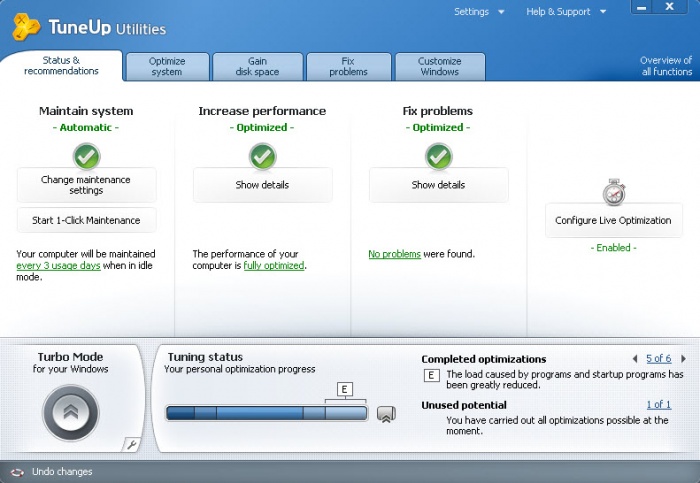700x483 pixels.
Task: Click the Tuning status heading
Action: pos(205,357)
